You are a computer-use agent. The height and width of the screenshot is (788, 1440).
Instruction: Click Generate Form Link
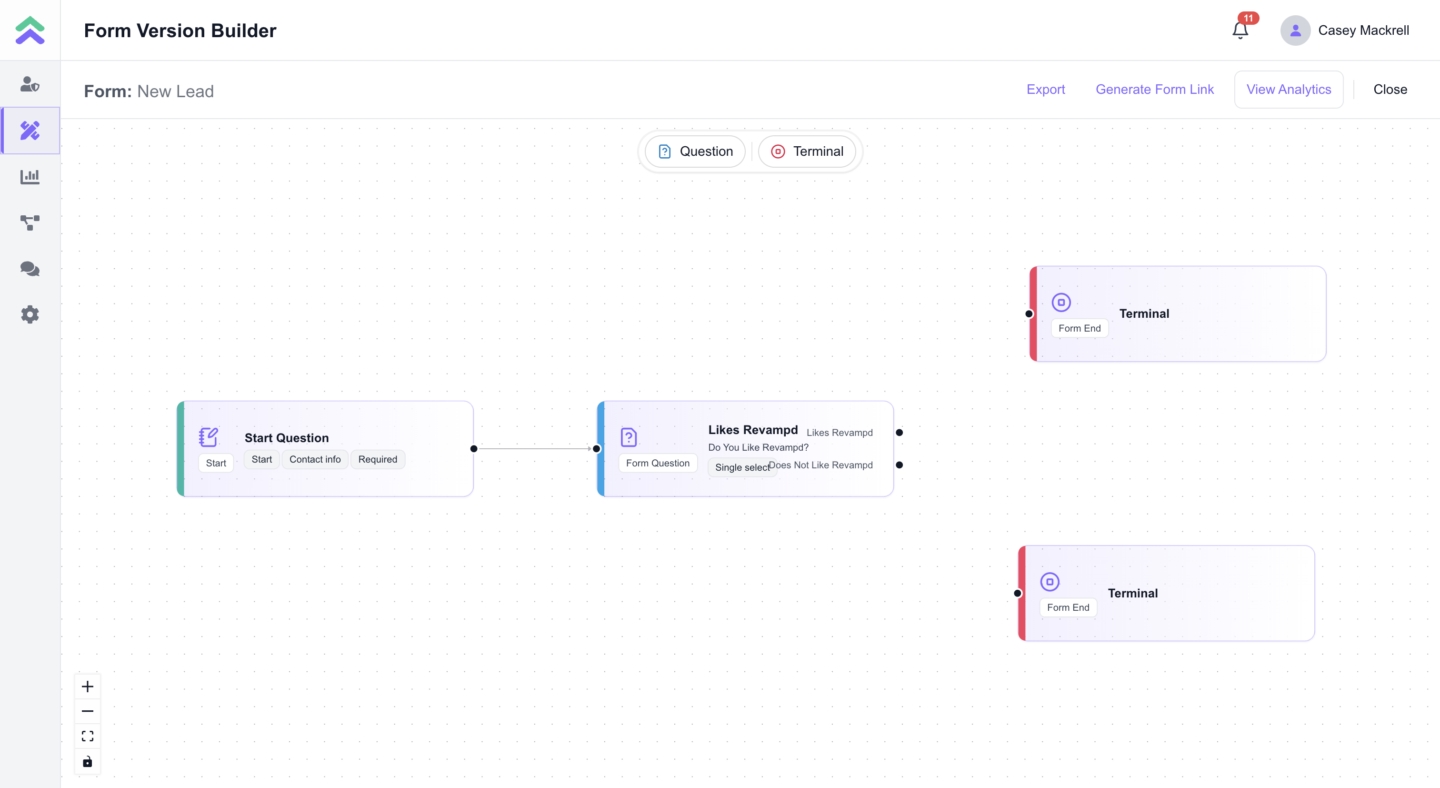coord(1154,90)
